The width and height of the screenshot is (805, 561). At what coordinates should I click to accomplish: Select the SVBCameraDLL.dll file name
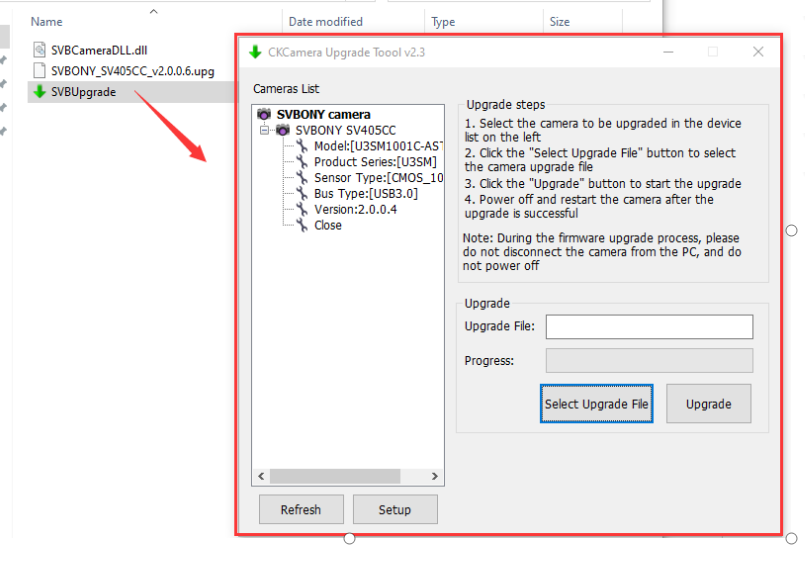pos(99,50)
